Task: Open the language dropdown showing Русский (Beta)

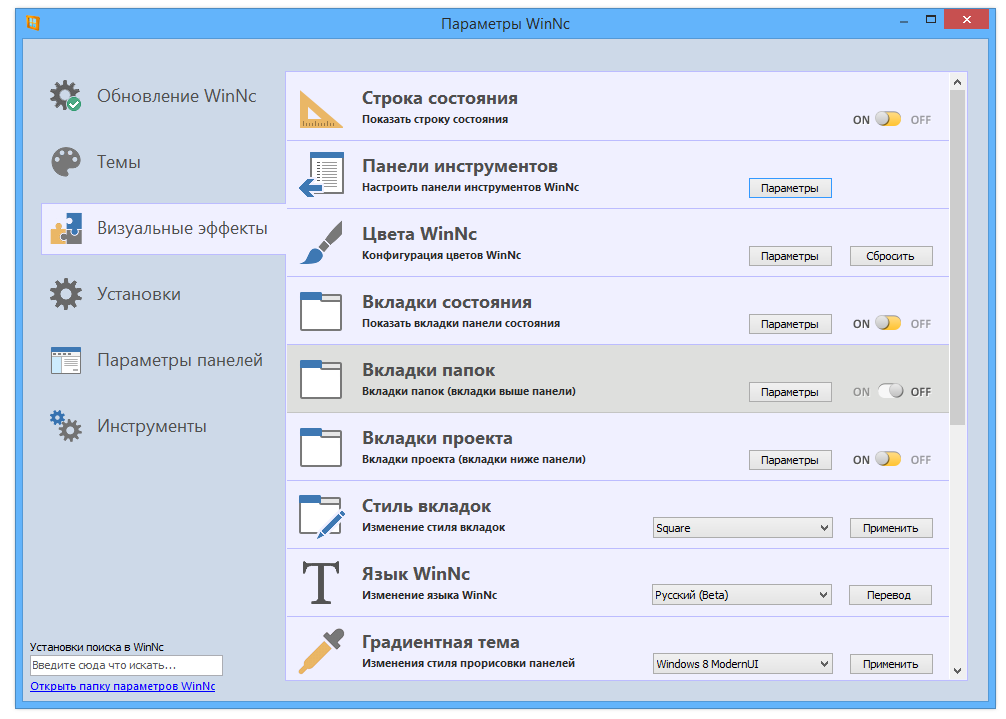Action: pyautogui.click(x=741, y=594)
